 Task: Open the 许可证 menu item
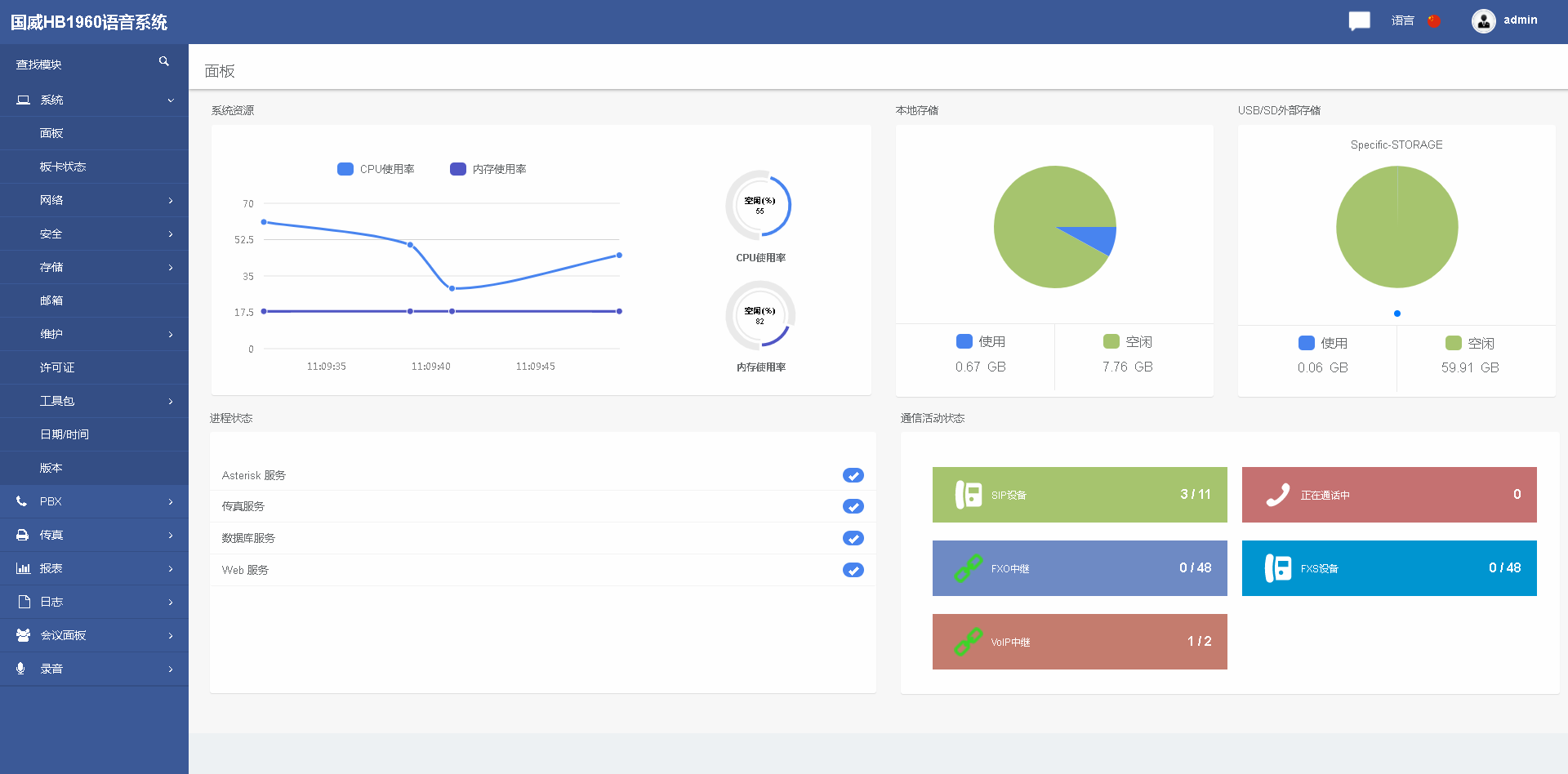57,367
